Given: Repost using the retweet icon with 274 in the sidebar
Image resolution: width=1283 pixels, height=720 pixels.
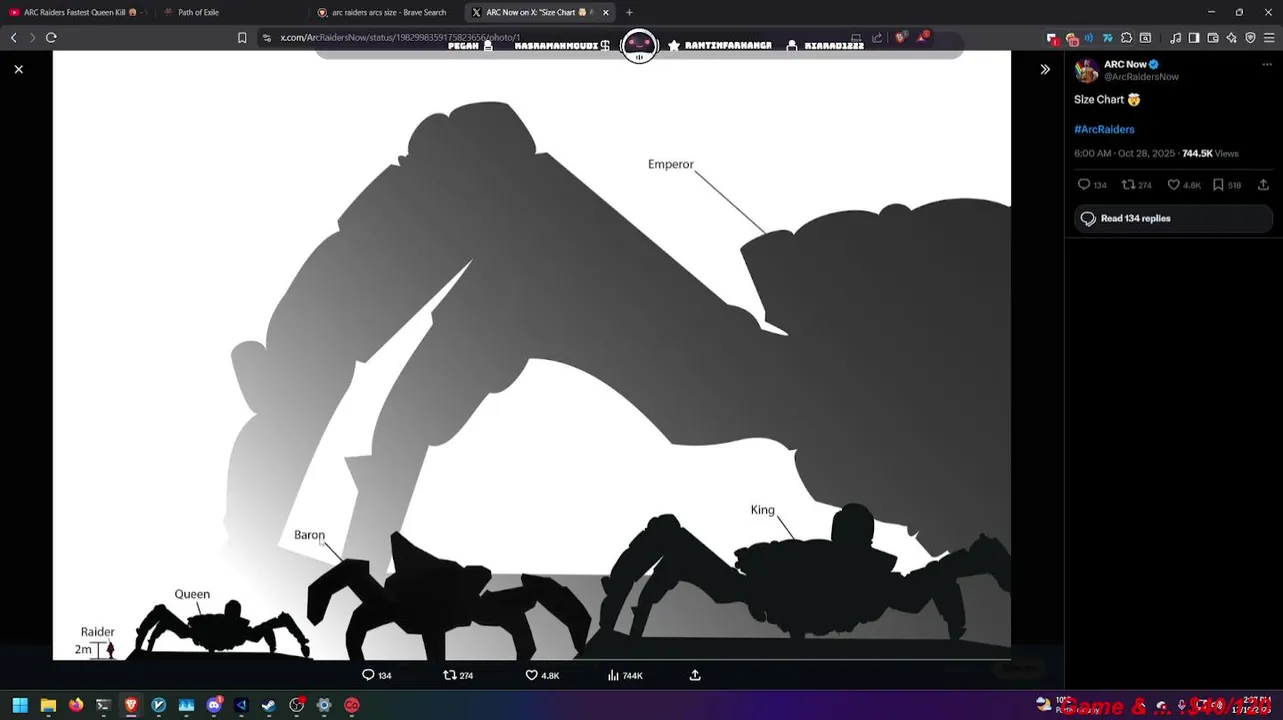Looking at the screenshot, I should tap(1128, 185).
